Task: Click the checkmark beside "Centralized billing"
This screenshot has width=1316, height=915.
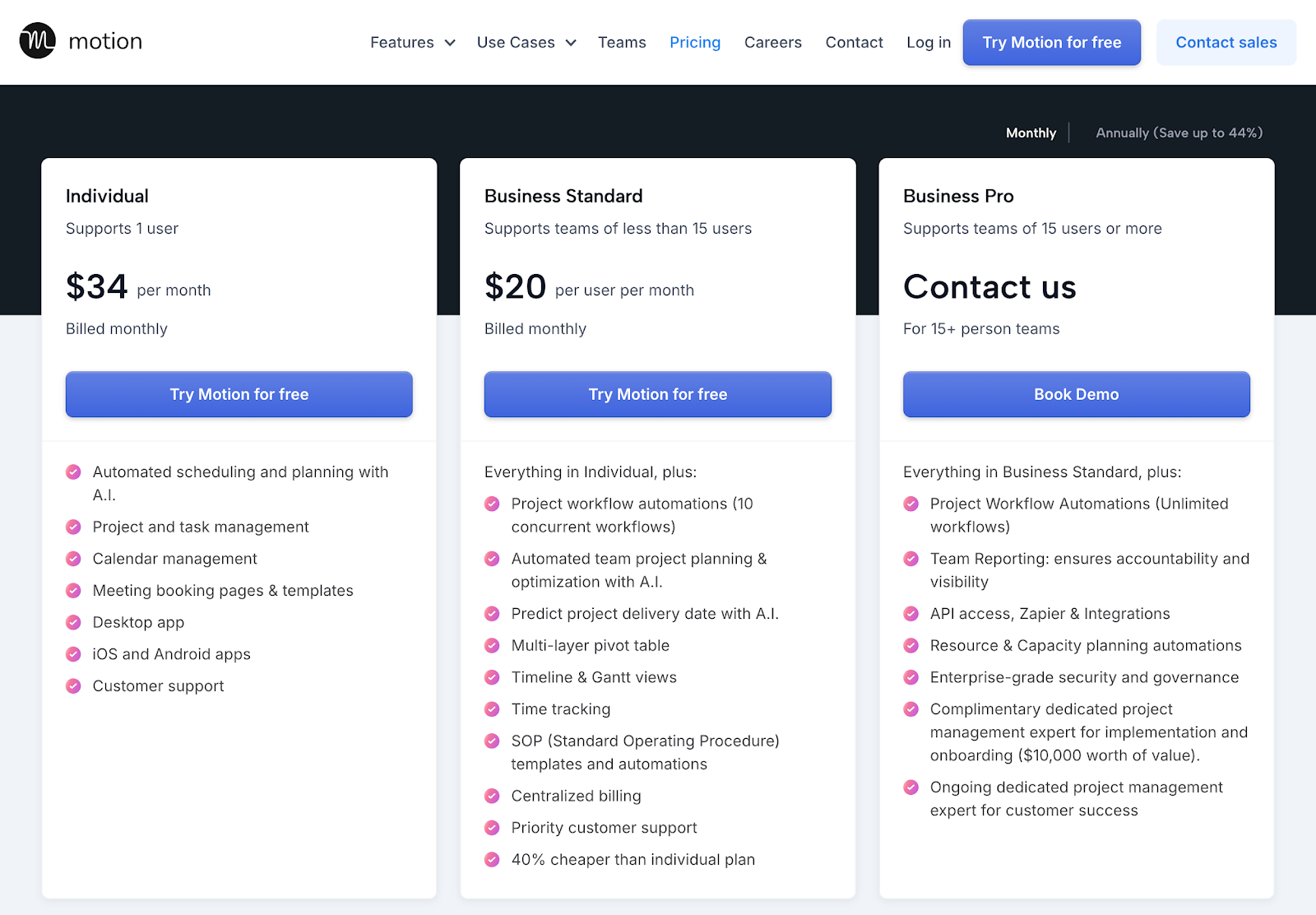Action: click(492, 796)
